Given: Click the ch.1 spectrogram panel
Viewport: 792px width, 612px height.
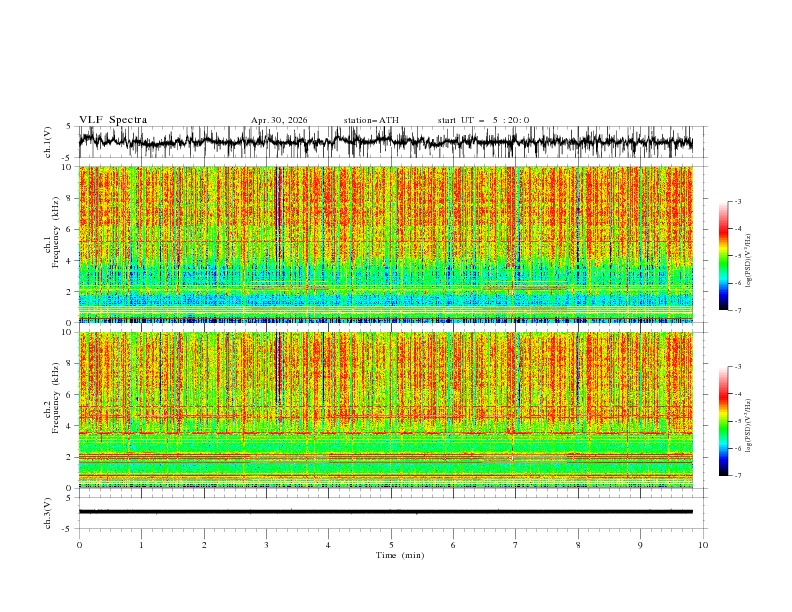Looking at the screenshot, I should 386,244.
